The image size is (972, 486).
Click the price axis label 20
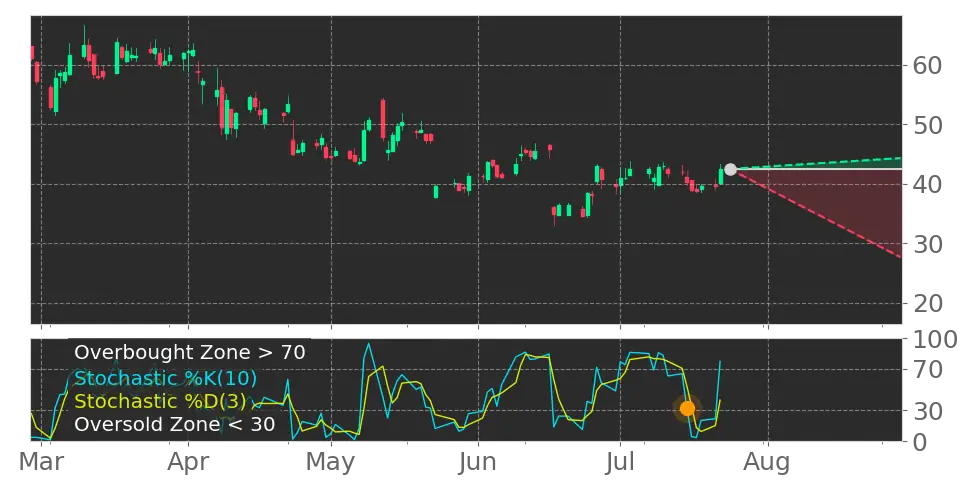(927, 303)
